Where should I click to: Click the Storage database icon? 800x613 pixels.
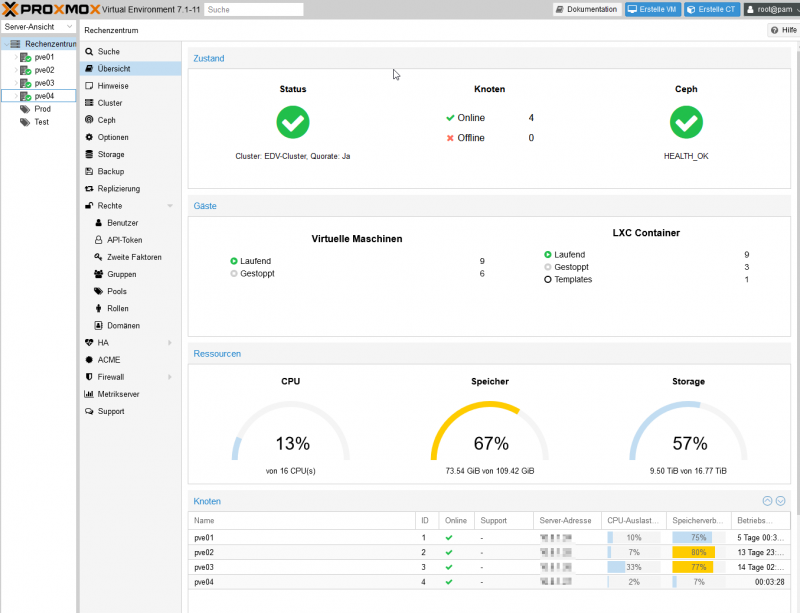[89, 155]
